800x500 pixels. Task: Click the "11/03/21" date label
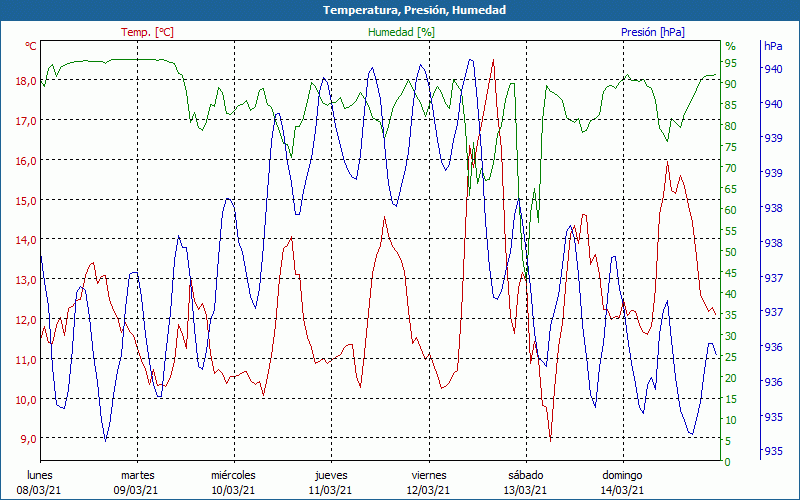[x=330, y=490]
